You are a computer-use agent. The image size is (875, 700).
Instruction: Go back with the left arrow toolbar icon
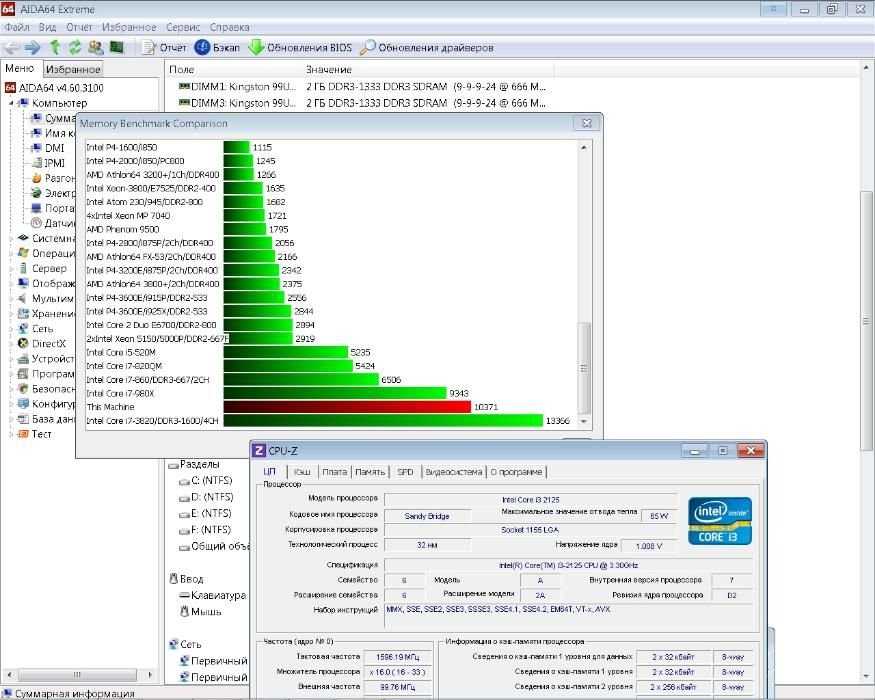(12, 48)
